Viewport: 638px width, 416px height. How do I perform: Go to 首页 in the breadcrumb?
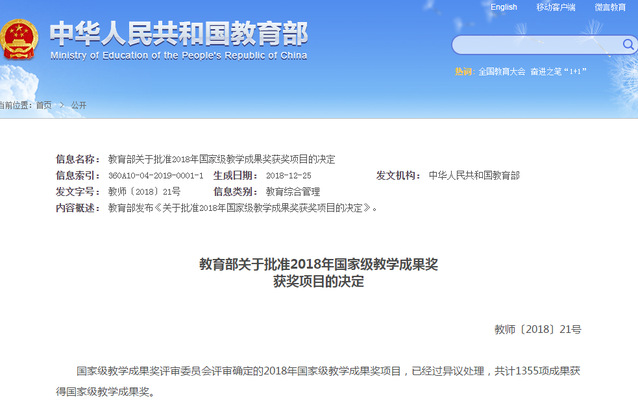(43, 105)
